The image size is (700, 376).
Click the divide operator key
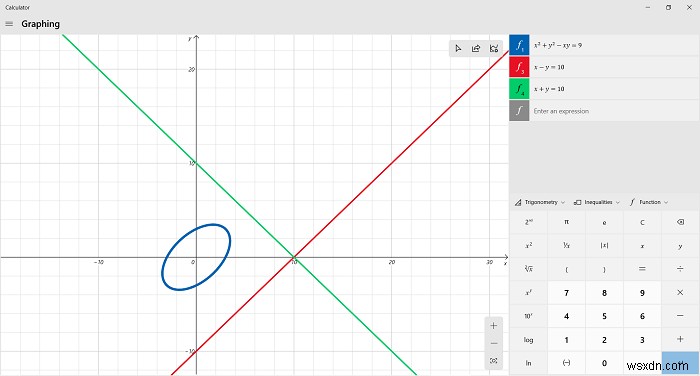point(680,269)
